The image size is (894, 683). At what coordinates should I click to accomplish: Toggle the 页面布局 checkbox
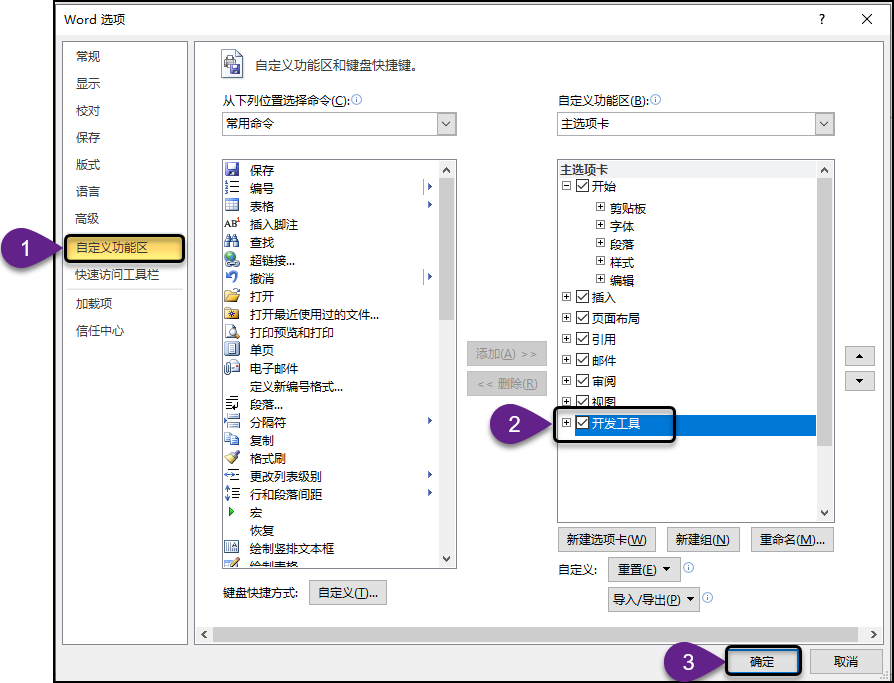pyautogui.click(x=582, y=318)
